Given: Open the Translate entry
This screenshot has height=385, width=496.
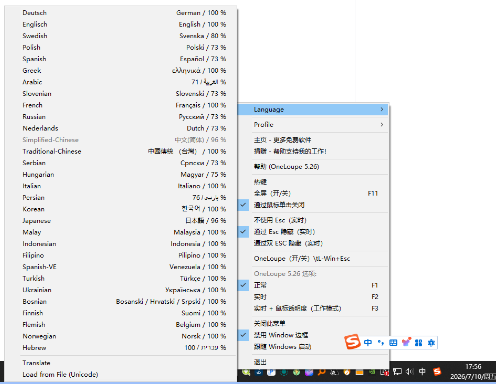Looking at the screenshot, I should tap(120, 363).
